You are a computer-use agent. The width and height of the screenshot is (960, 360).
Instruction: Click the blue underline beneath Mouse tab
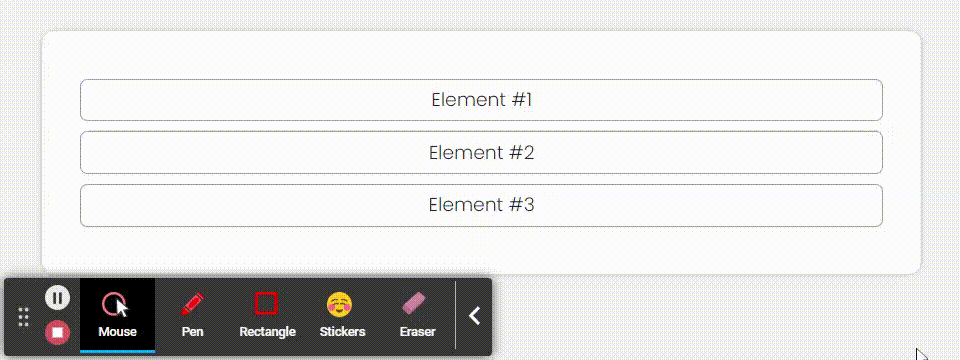point(118,351)
